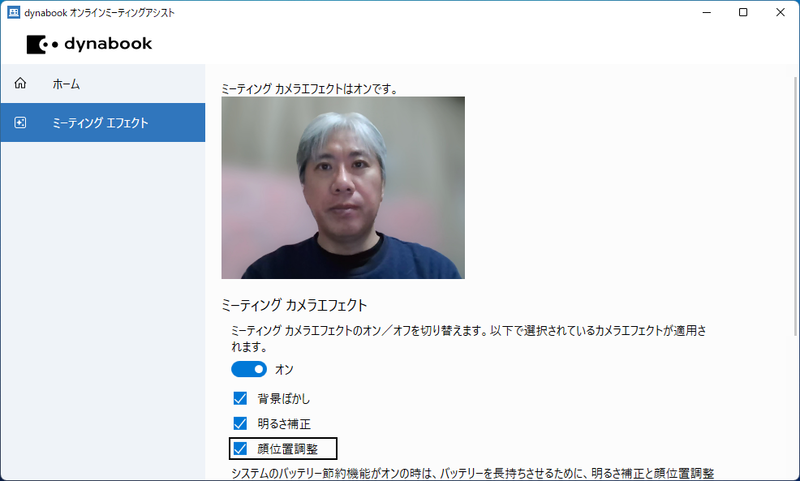Close the dynabook window
Viewport: 800px width, 481px height.
780,12
